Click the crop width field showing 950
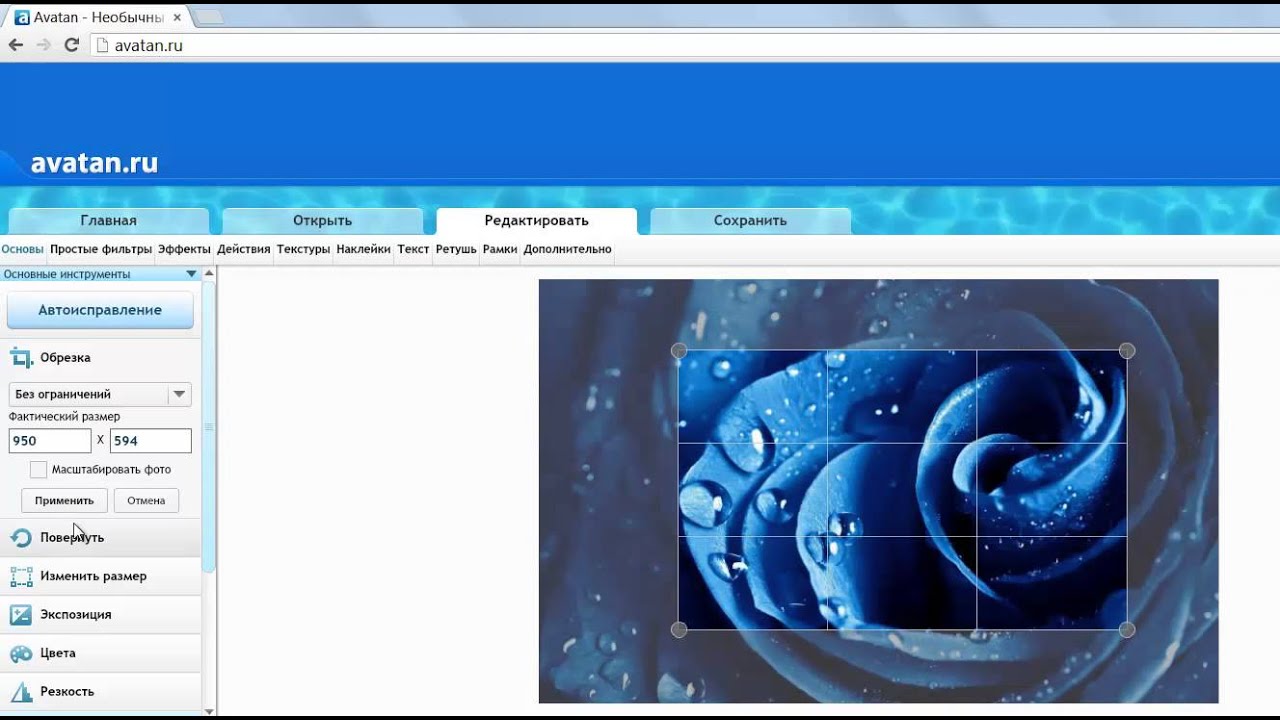This screenshot has width=1280, height=720. [x=50, y=441]
